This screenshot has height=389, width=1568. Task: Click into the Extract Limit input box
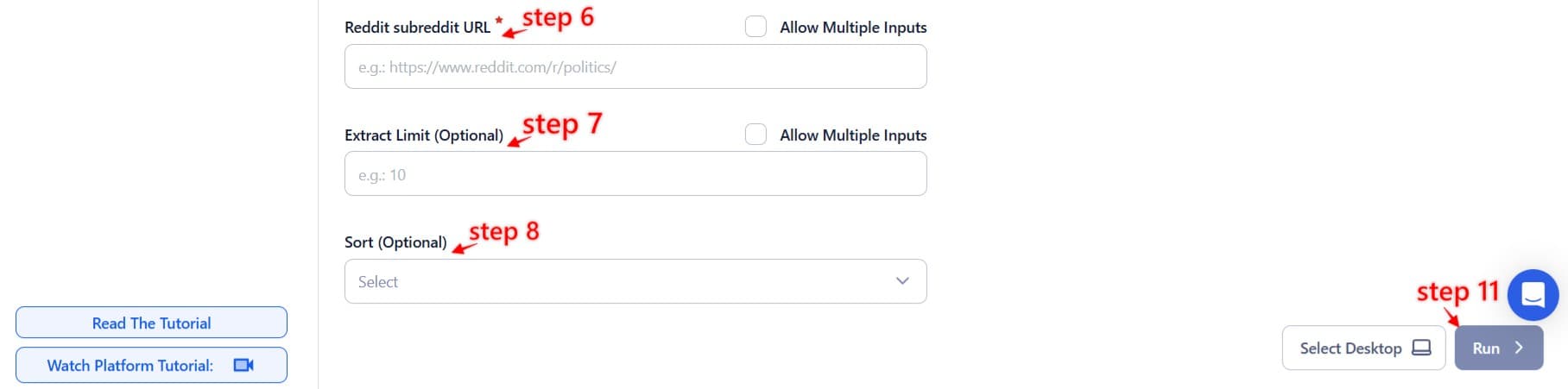[x=635, y=174]
